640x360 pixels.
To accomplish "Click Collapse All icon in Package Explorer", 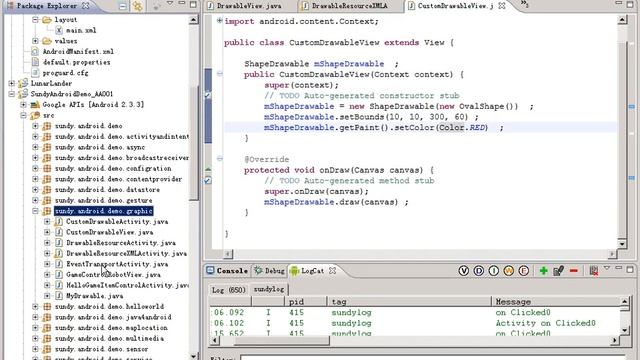I will click(122, 6).
